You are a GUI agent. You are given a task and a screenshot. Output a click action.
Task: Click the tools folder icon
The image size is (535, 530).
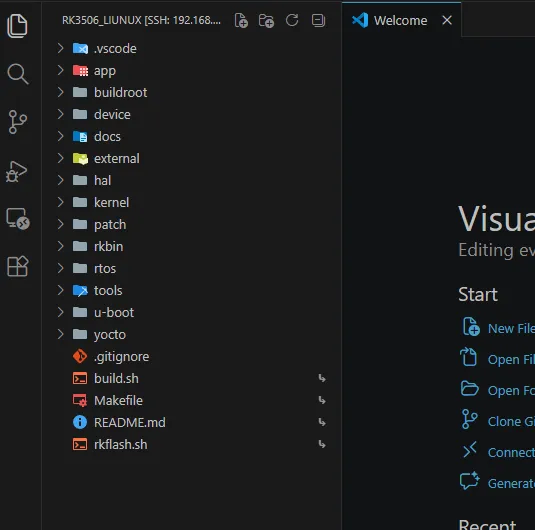[x=81, y=290]
